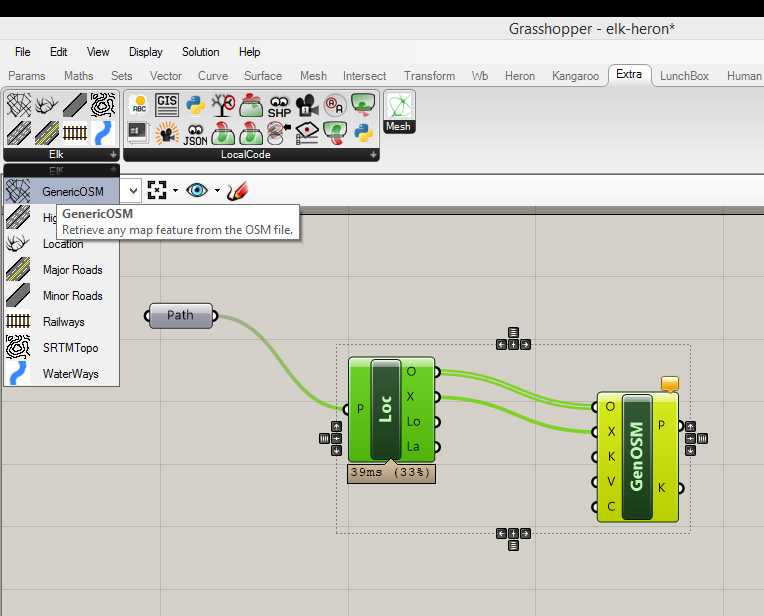This screenshot has width=764, height=616.
Task: Select the GenericOSM street-network icon in the Elk panel
Action: (19, 105)
